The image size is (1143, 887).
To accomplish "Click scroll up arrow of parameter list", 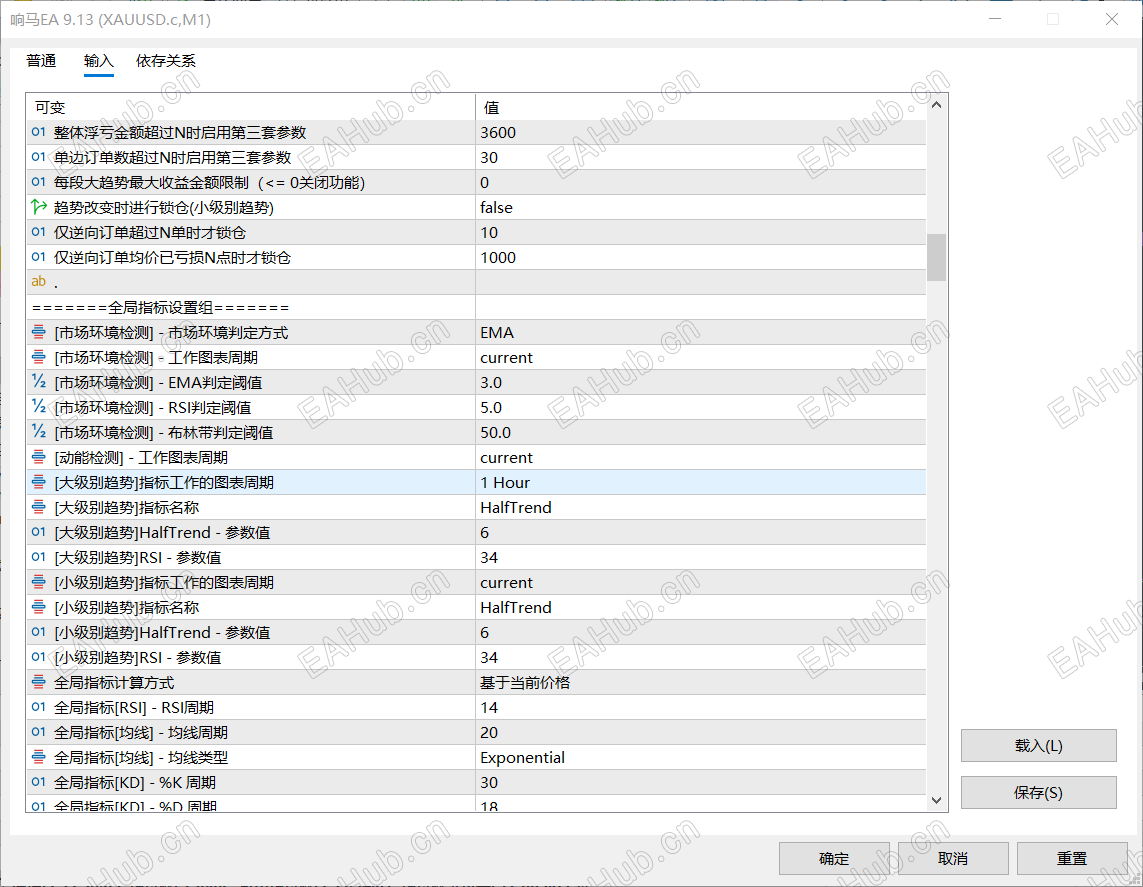I will coord(937,106).
